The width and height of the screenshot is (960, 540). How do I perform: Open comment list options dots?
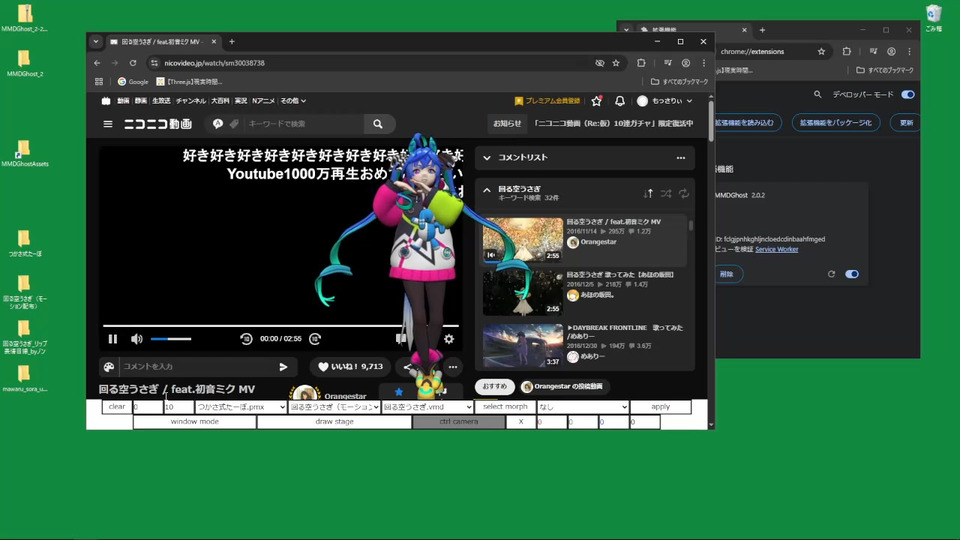click(x=681, y=158)
